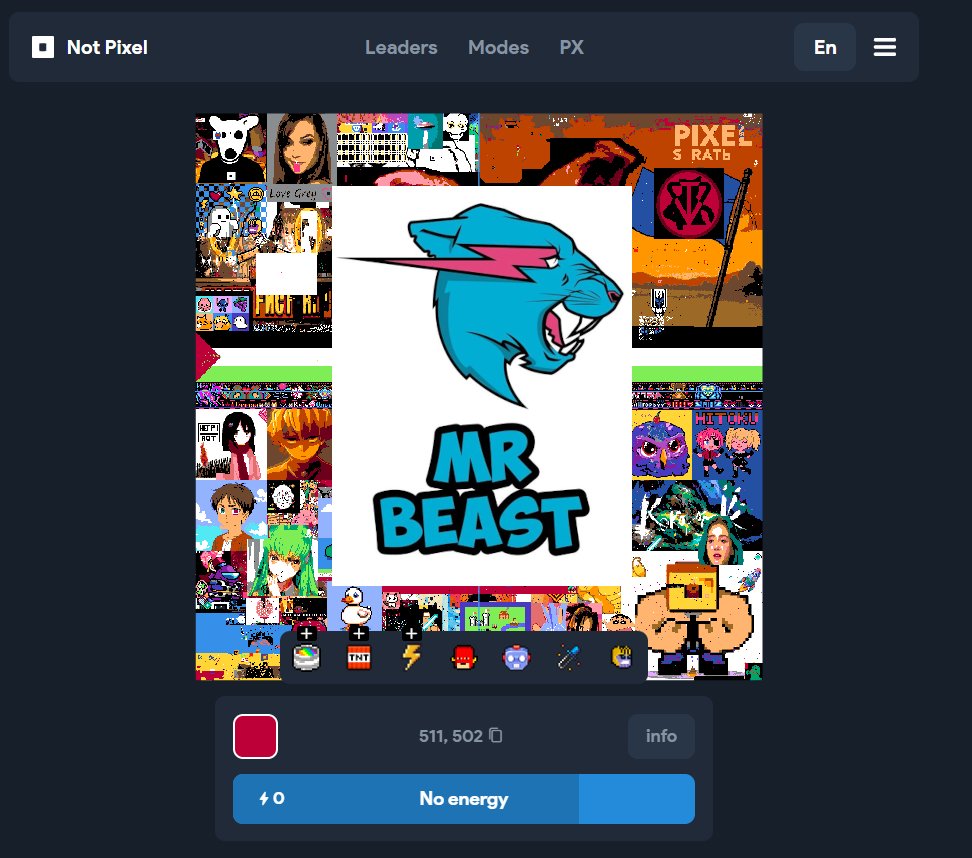
Task: Click the MR BEAST text on canvas
Action: 482,490
